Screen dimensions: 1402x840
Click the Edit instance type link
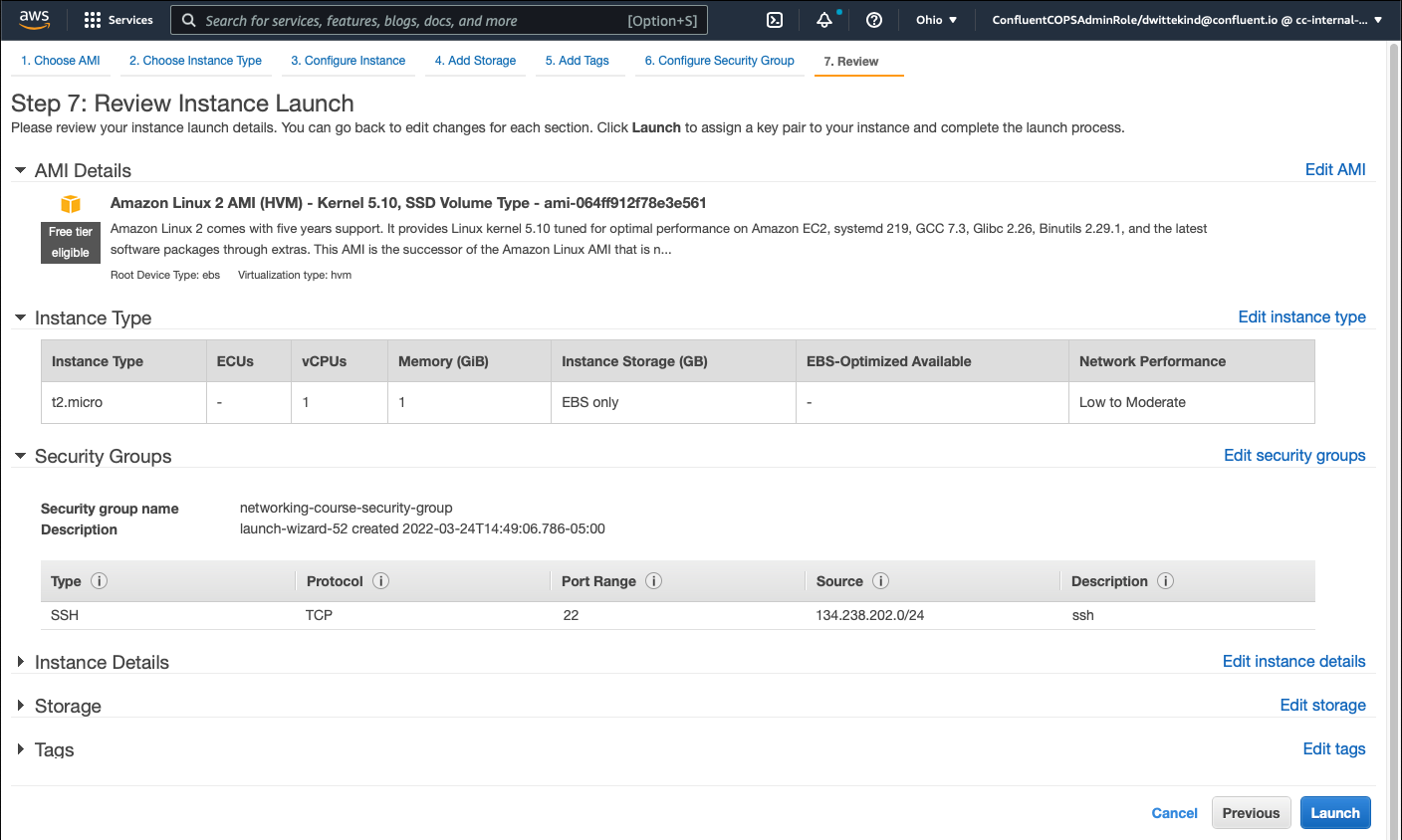[1302, 316]
